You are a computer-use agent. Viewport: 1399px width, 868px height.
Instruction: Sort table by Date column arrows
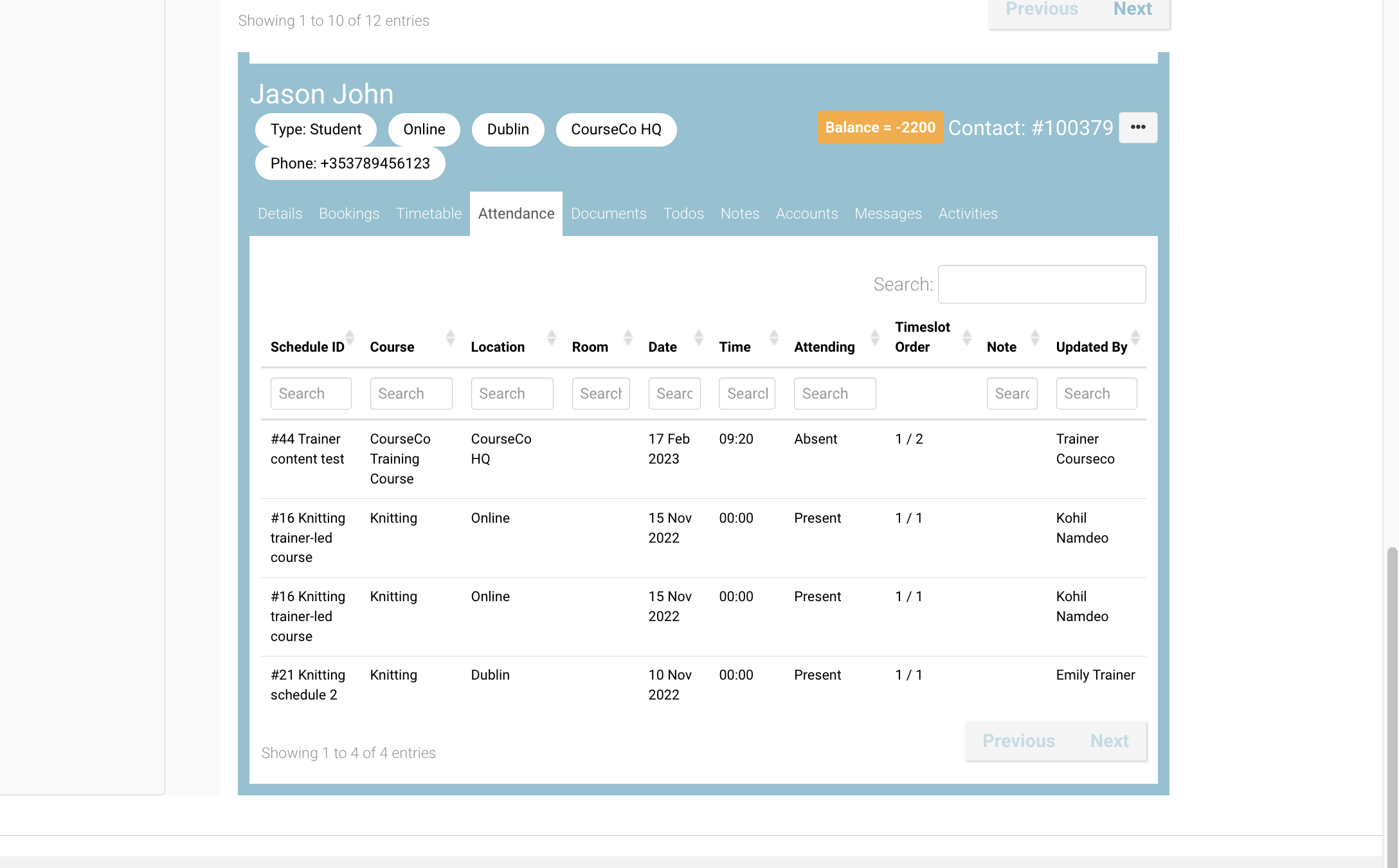tap(698, 337)
